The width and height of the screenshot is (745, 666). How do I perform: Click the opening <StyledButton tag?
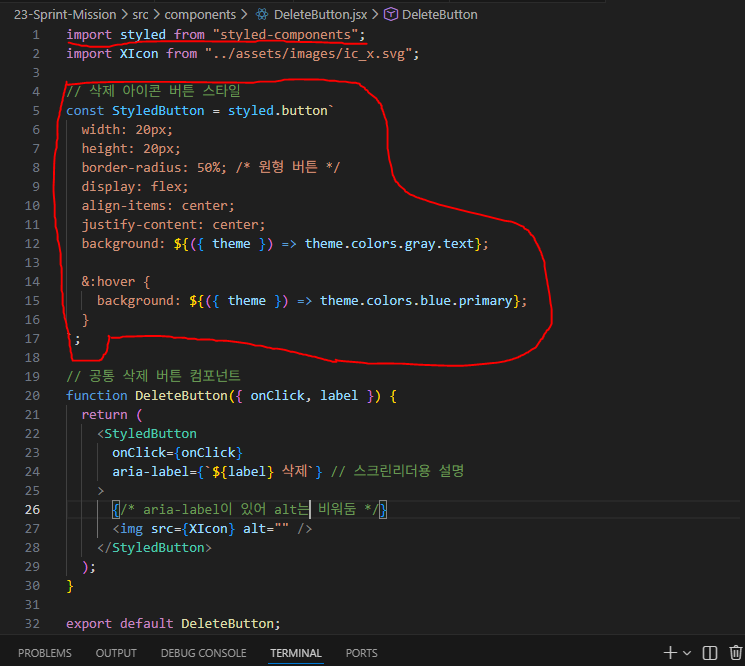147,434
